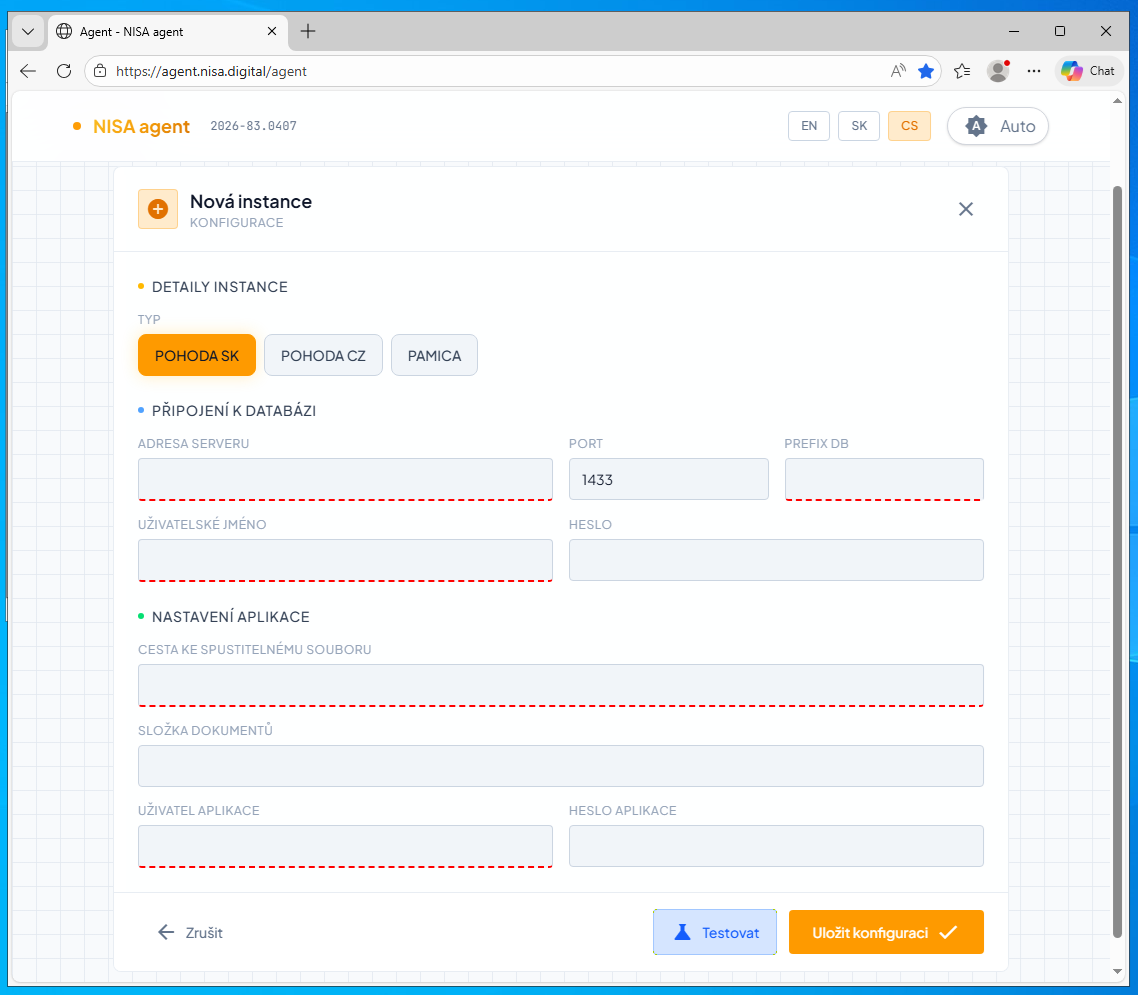Refresh the page with reload icon
Image resolution: width=1142 pixels, height=995 pixels.
tap(64, 71)
